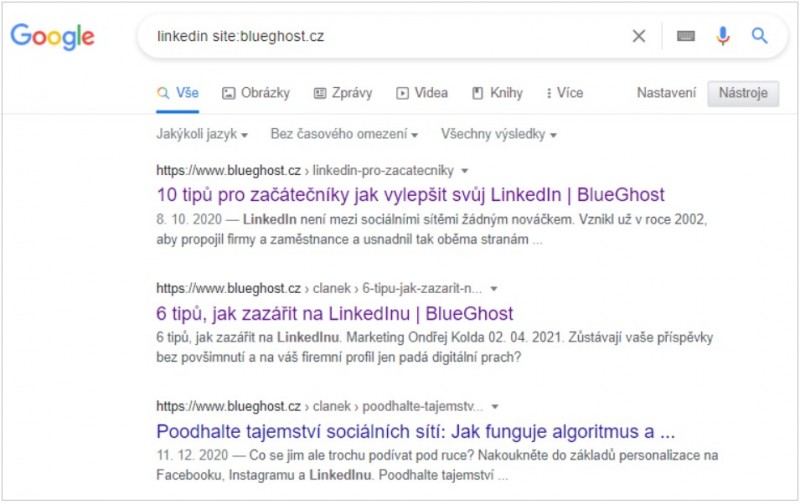Switch to the Videa tab
This screenshot has height=504, width=800.
(422, 93)
